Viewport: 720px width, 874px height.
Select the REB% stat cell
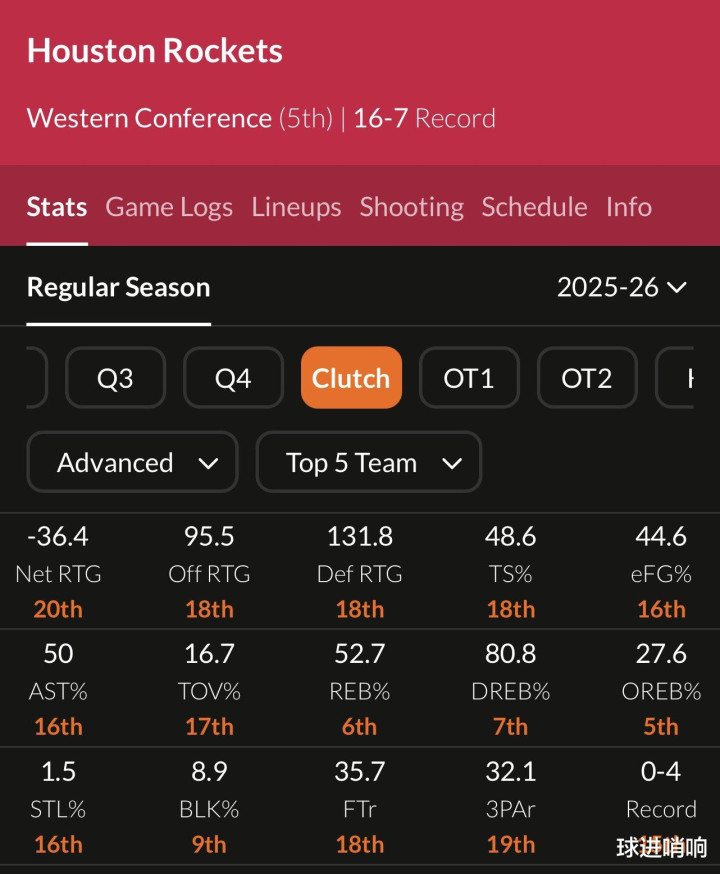pyautogui.click(x=360, y=690)
